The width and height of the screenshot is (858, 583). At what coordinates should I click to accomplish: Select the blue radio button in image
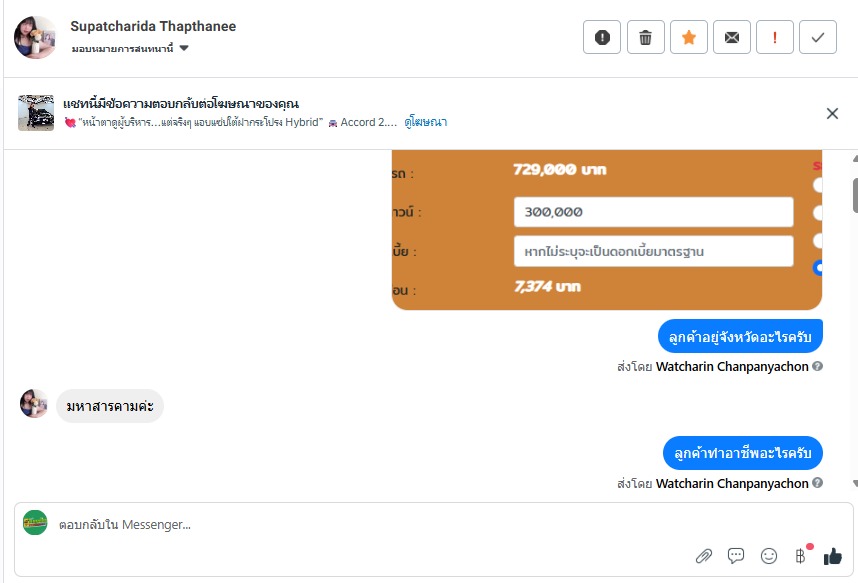[819, 267]
